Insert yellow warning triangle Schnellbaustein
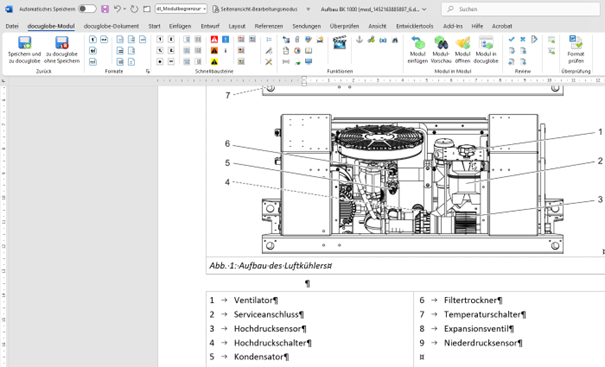Image resolution: width=605 pixels, height=367 pixels. tap(214, 62)
